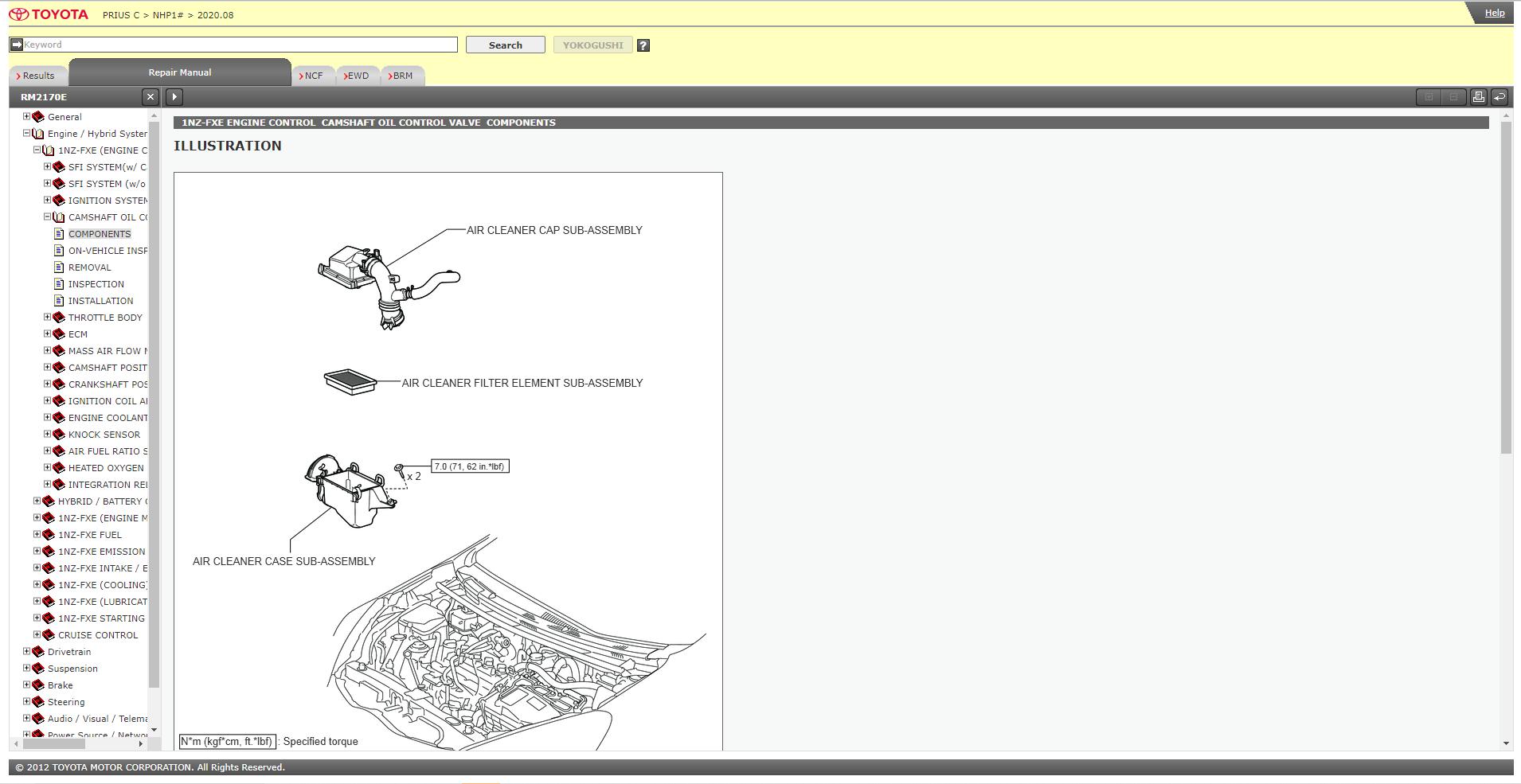1521x784 pixels.
Task: Collapse the CAMSHAFT OIL CONTROL node
Action: tap(47, 216)
